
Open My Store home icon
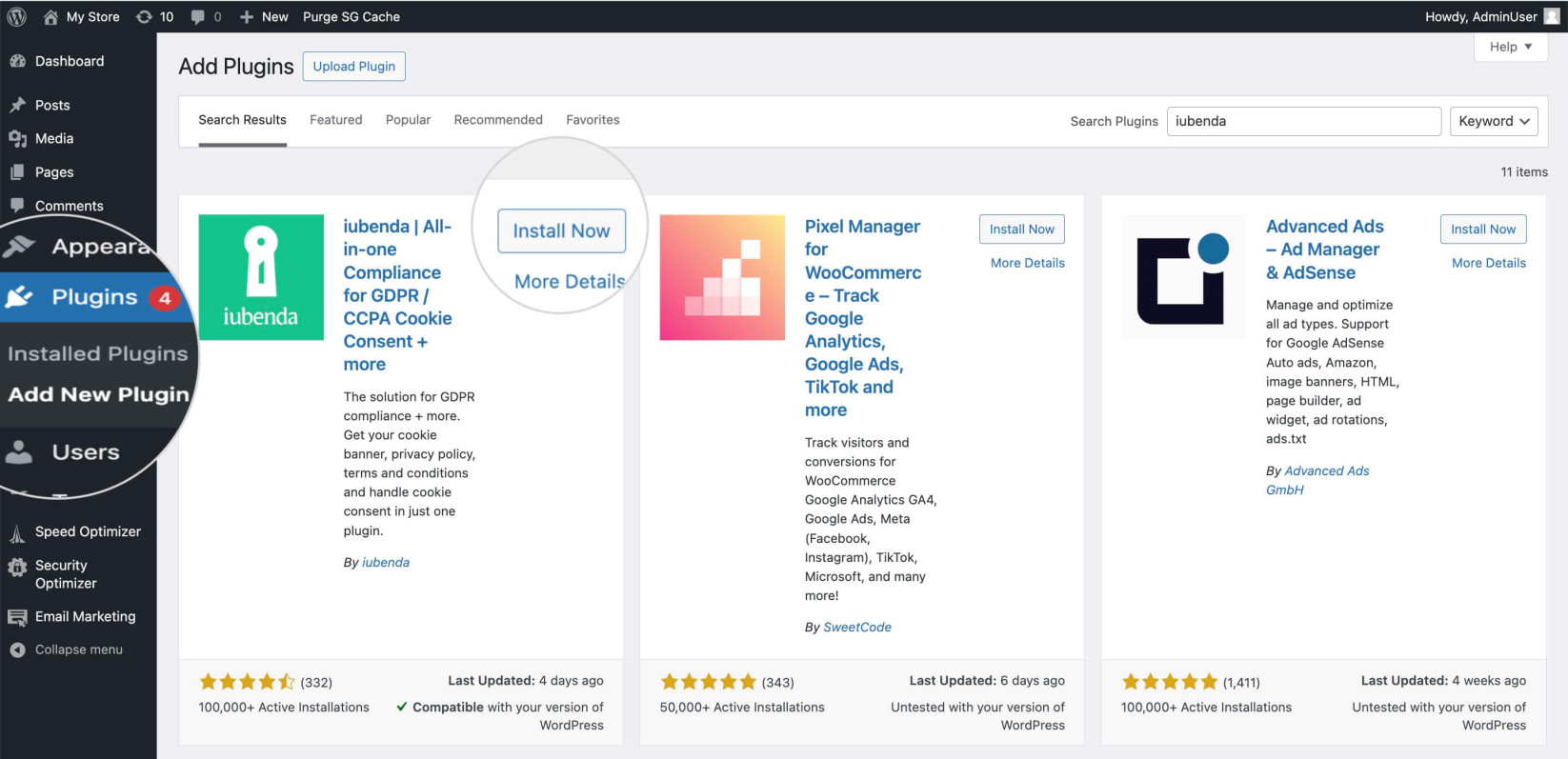pyautogui.click(x=50, y=16)
